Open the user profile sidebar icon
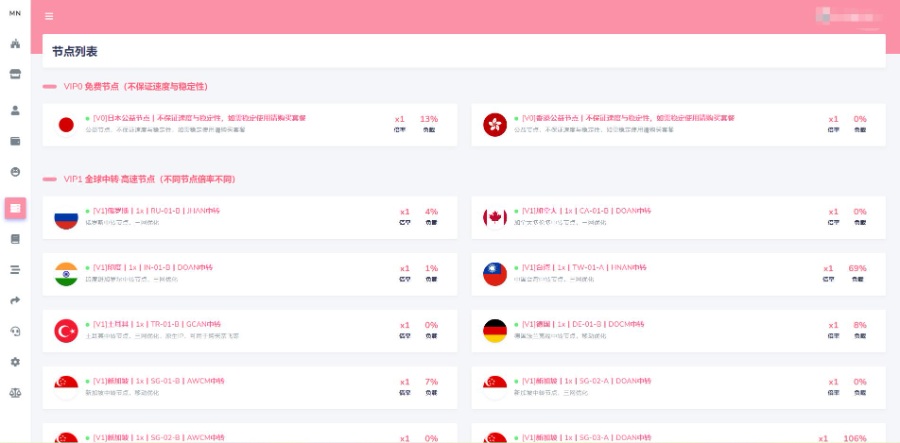 15,110
